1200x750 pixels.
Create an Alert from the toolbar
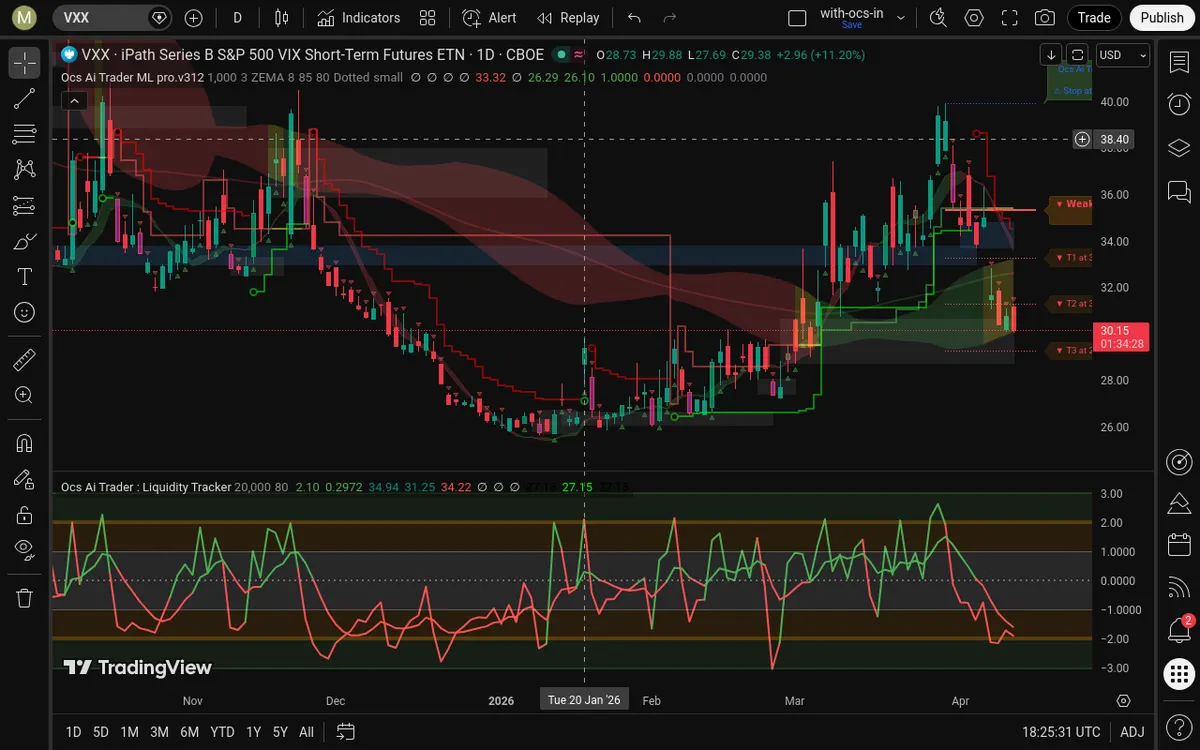(490, 18)
